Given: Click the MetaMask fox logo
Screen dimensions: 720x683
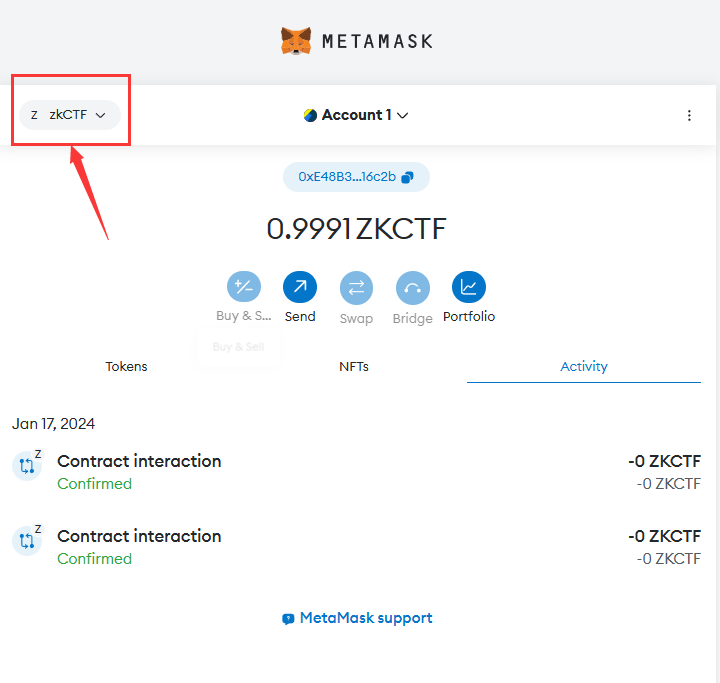Looking at the screenshot, I should (x=296, y=41).
